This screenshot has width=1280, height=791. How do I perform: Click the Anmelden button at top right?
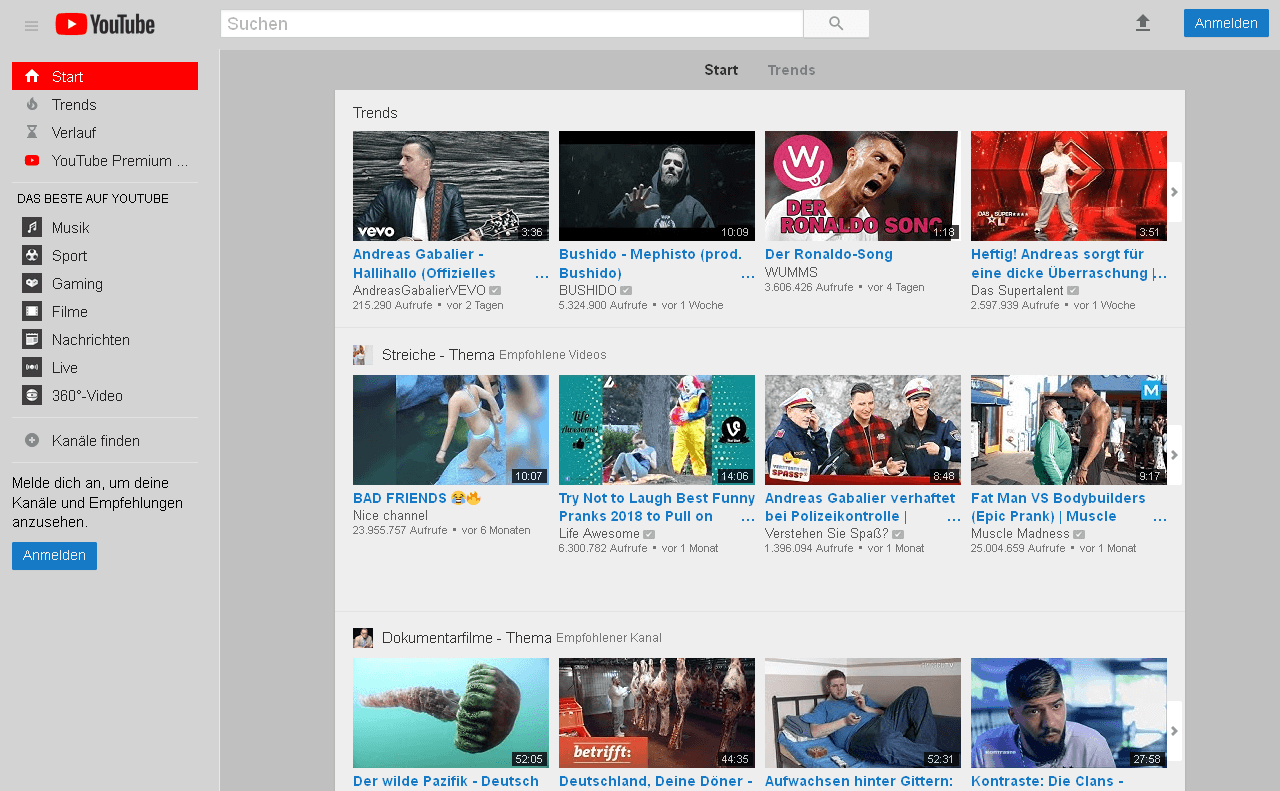[x=1226, y=23]
